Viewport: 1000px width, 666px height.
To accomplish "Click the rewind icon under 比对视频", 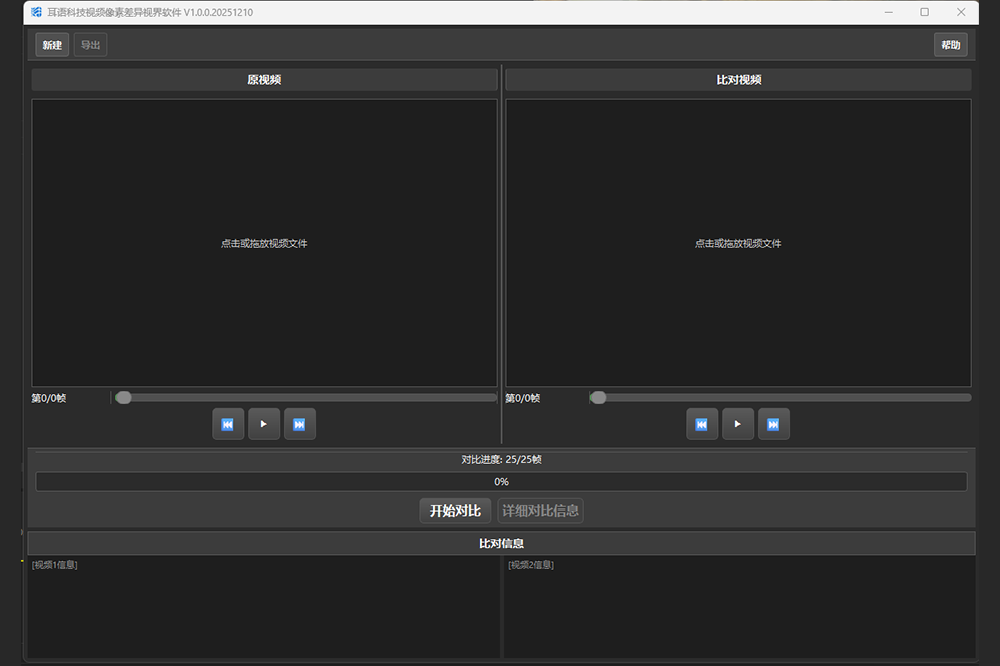I will point(701,424).
